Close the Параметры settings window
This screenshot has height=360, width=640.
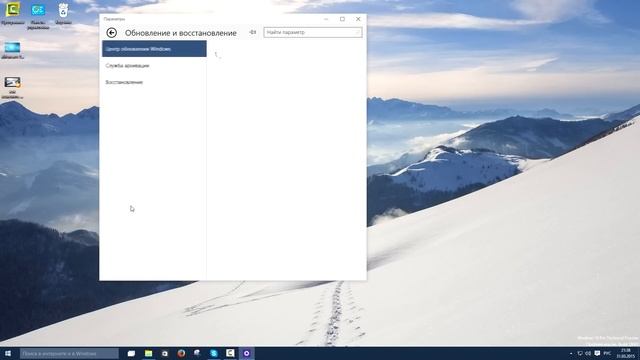pyautogui.click(x=358, y=19)
